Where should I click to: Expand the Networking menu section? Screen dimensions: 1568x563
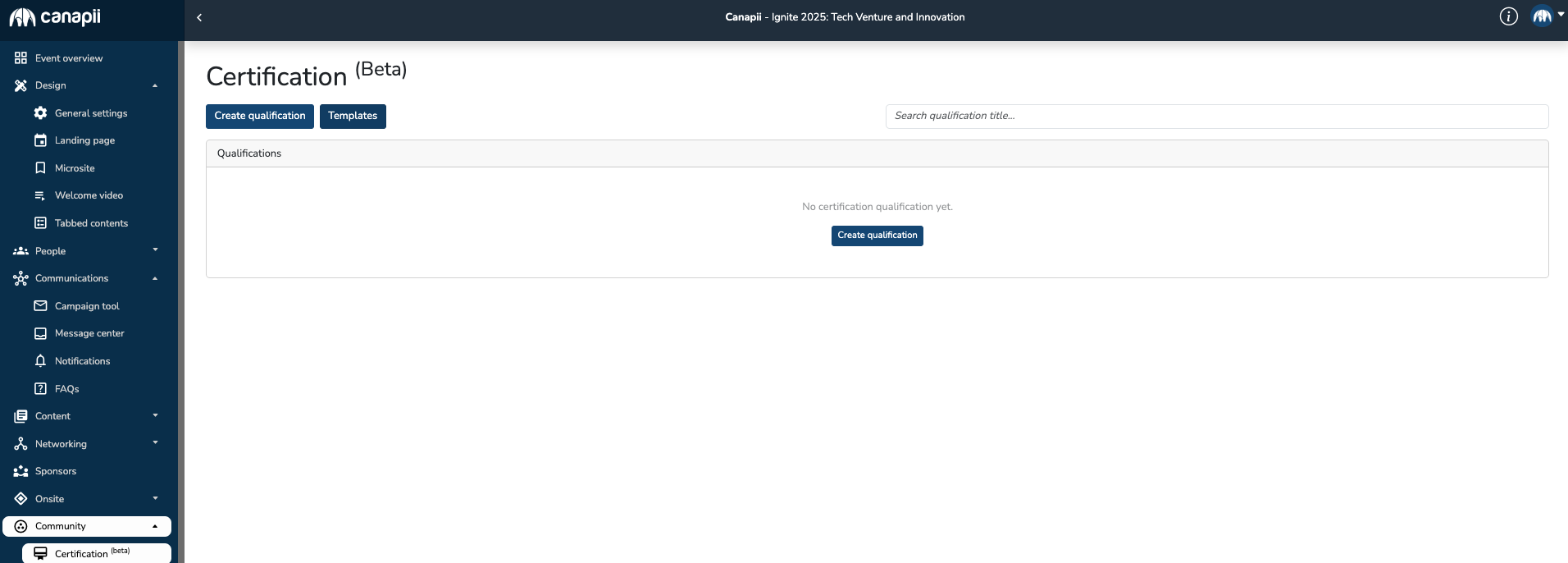[155, 443]
